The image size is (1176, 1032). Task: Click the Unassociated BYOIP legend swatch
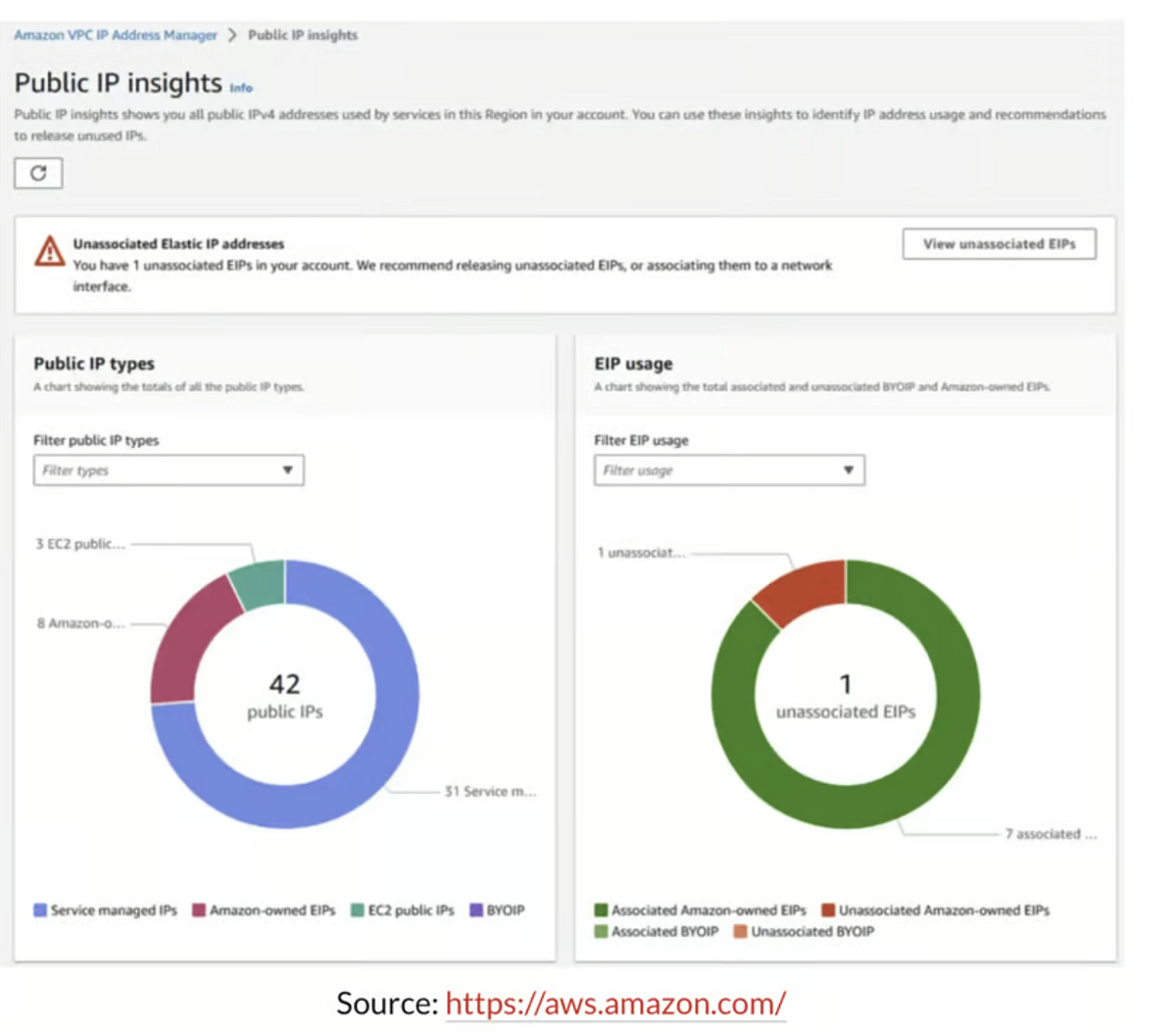click(x=740, y=931)
